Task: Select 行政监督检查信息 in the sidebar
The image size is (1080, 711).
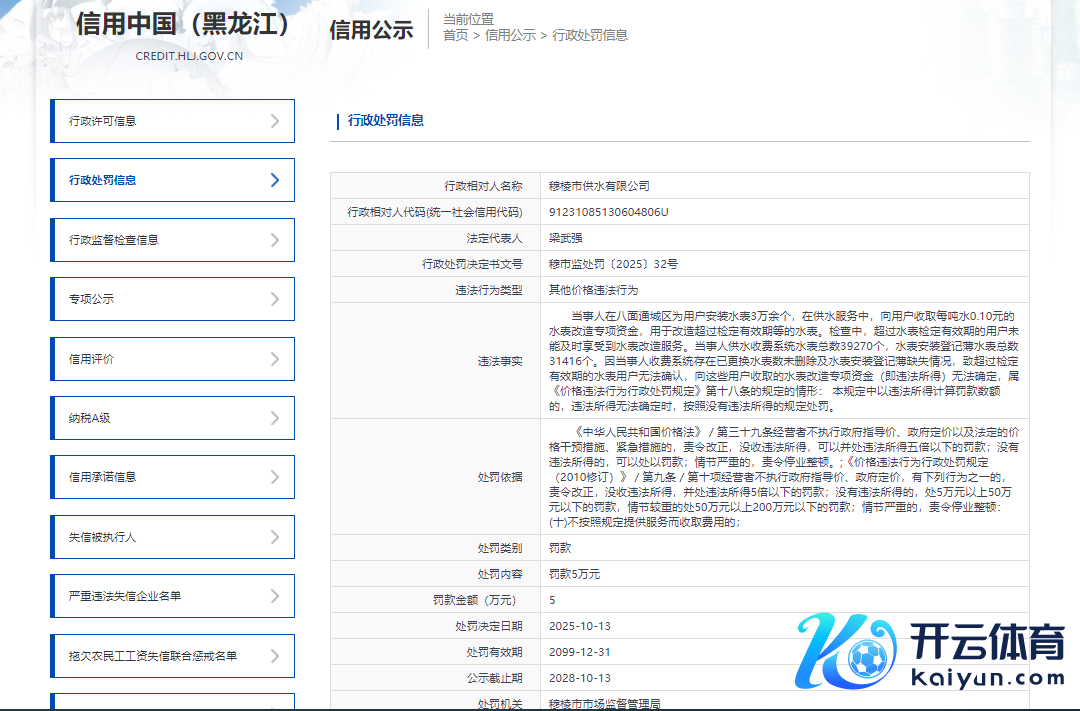Action: click(x=113, y=240)
